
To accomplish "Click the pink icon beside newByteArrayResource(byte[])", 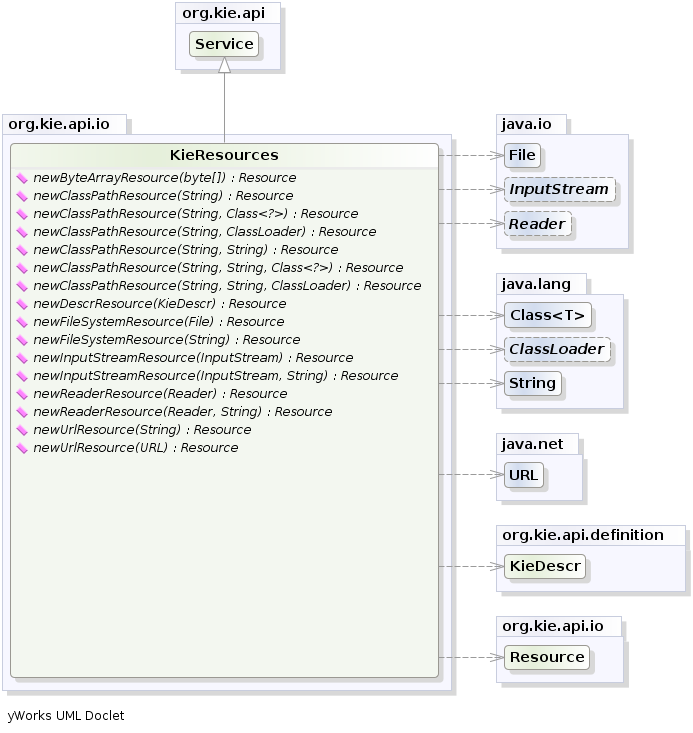I will pyautogui.click(x=23, y=178).
